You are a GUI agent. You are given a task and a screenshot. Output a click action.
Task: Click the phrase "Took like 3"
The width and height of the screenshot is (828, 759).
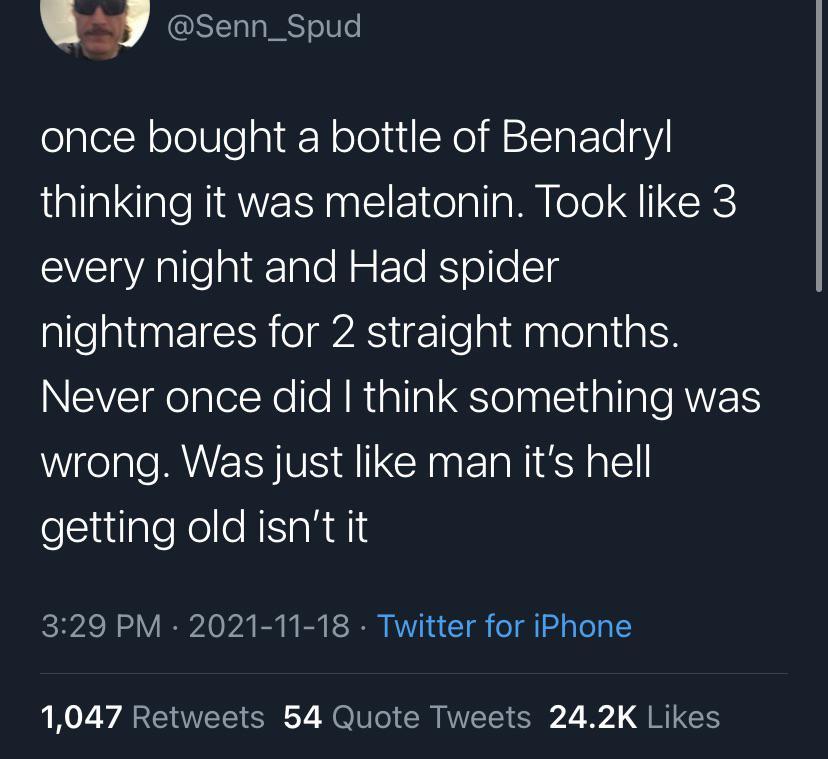click(636, 203)
